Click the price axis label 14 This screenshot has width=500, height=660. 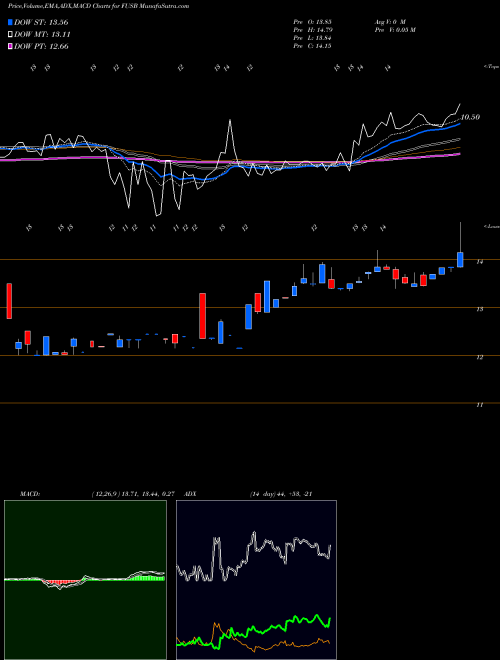[x=479, y=262]
